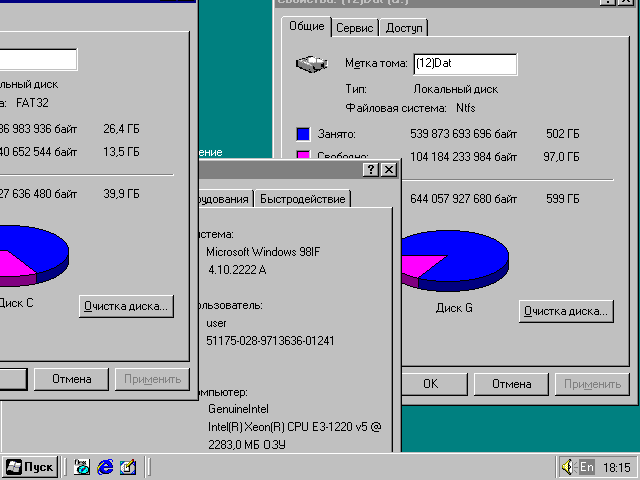640x480 pixels.
Task: Click 644 057 927 680 байт capacity value
Action: (x=463, y=199)
